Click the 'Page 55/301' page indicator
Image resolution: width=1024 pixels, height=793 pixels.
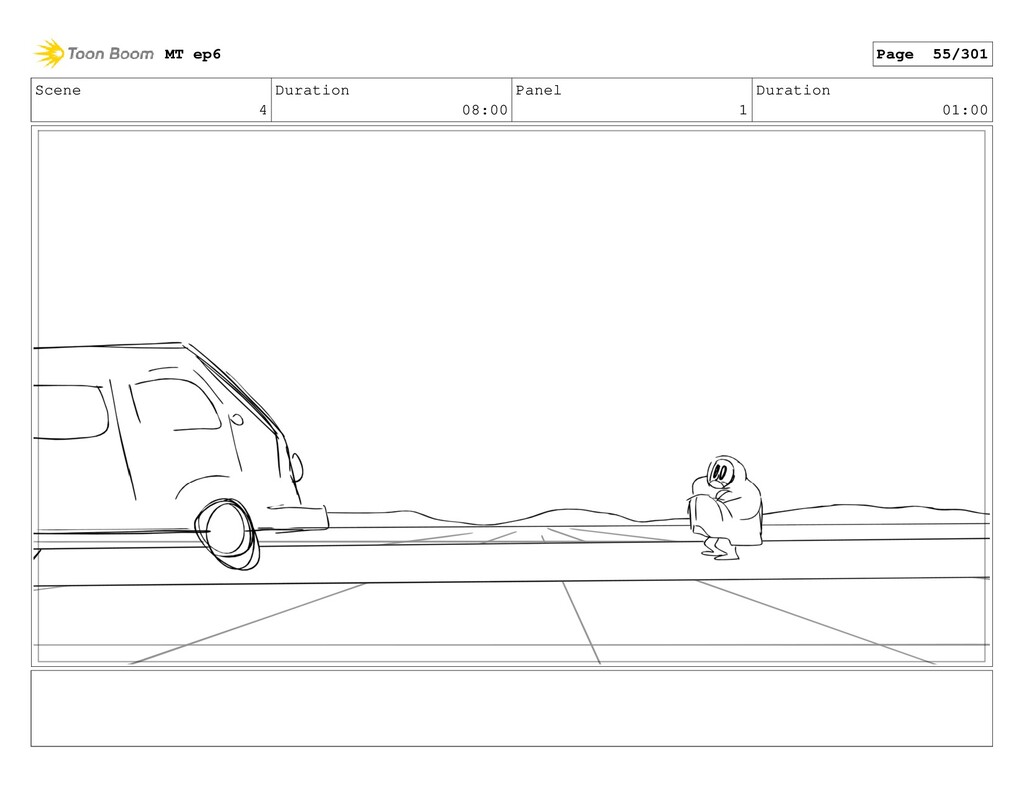coord(932,54)
